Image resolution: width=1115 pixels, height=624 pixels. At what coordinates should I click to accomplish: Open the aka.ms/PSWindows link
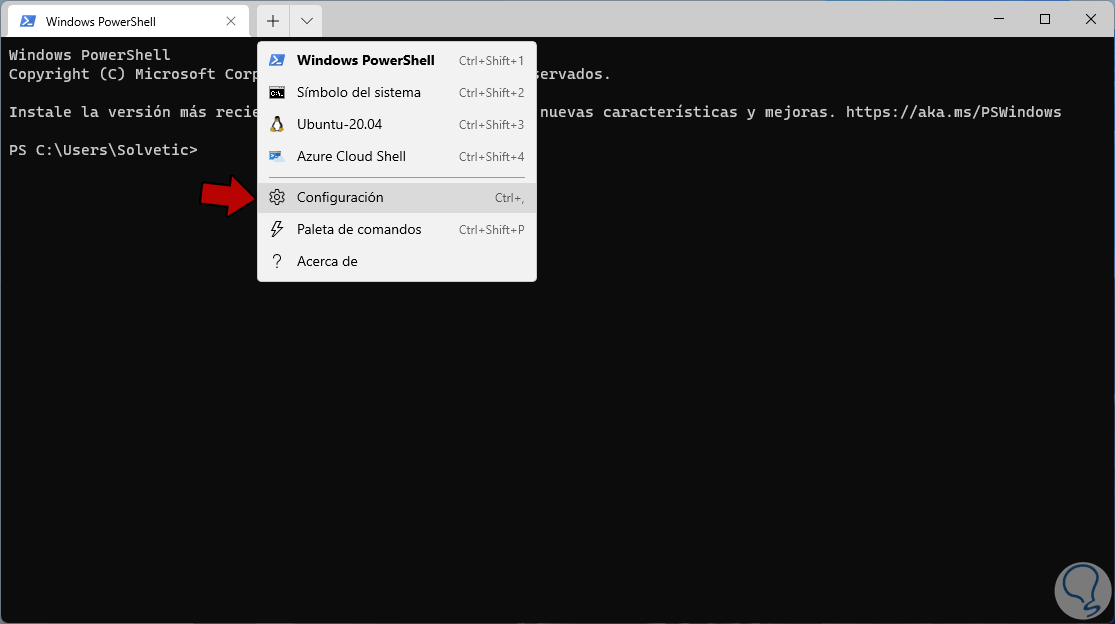tap(953, 112)
